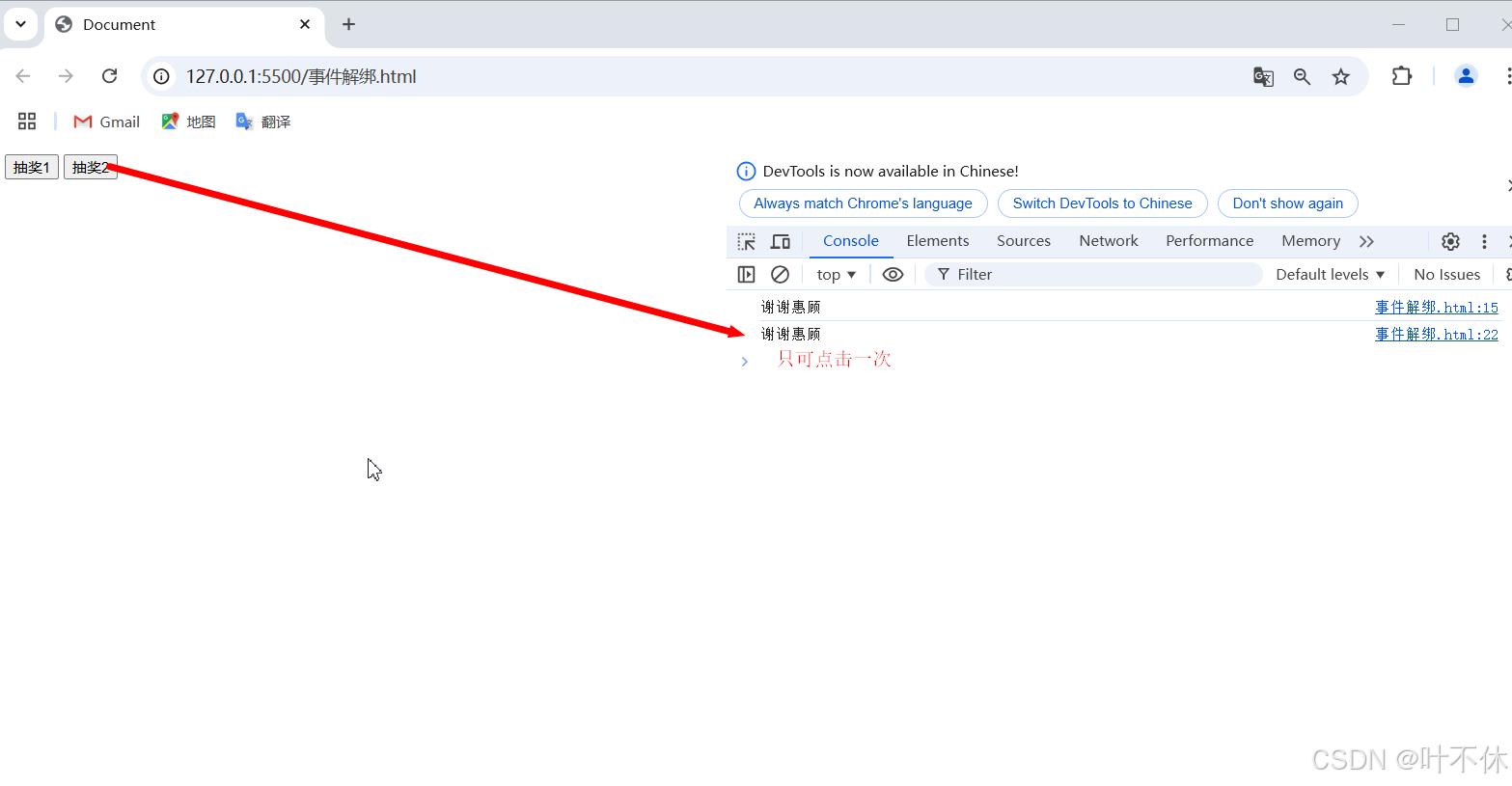The height and width of the screenshot is (786, 1512).
Task: Switch to the Network tab
Action: (1108, 241)
